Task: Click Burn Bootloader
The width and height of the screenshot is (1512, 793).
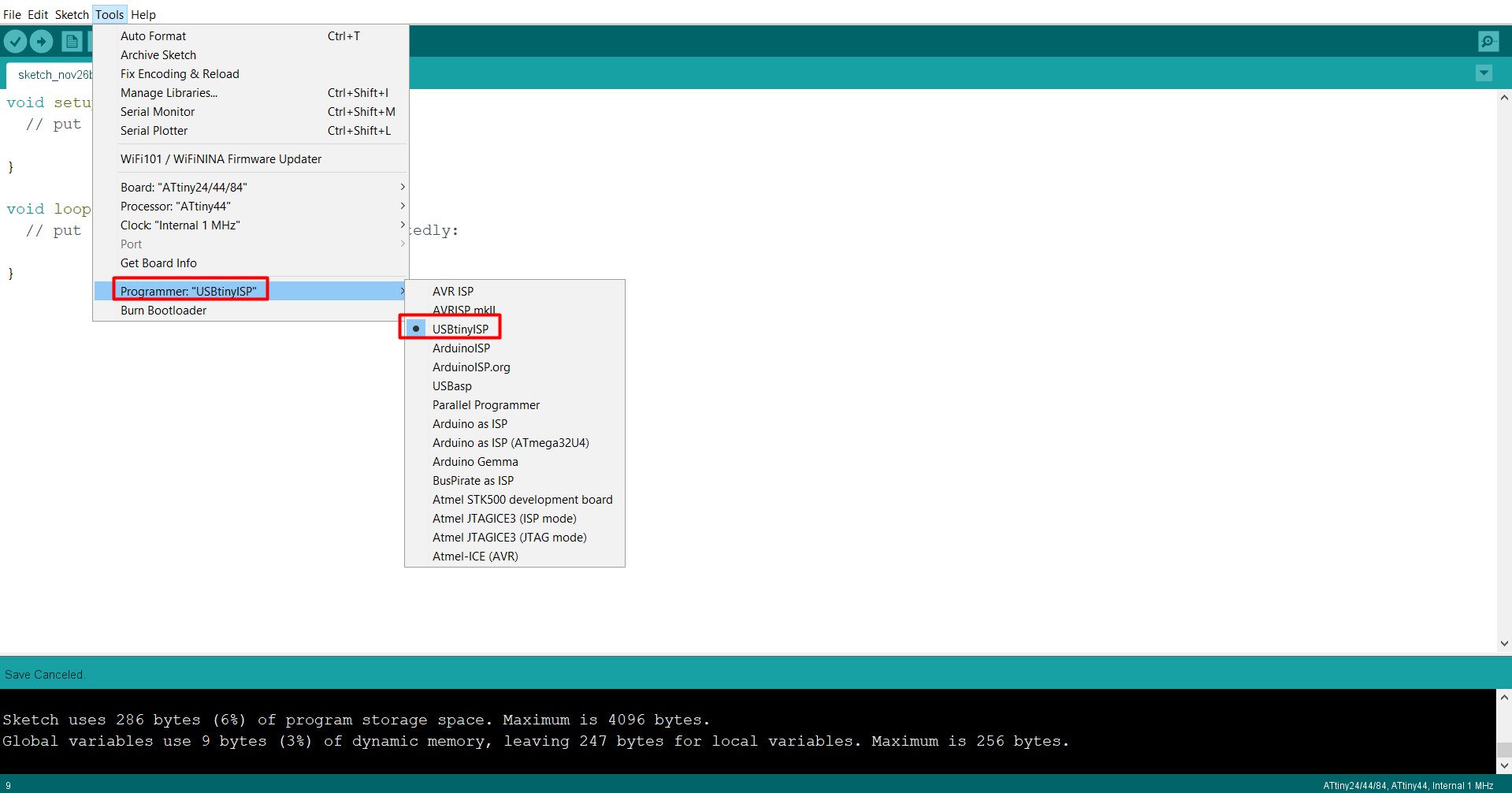Action: coord(251,311)
